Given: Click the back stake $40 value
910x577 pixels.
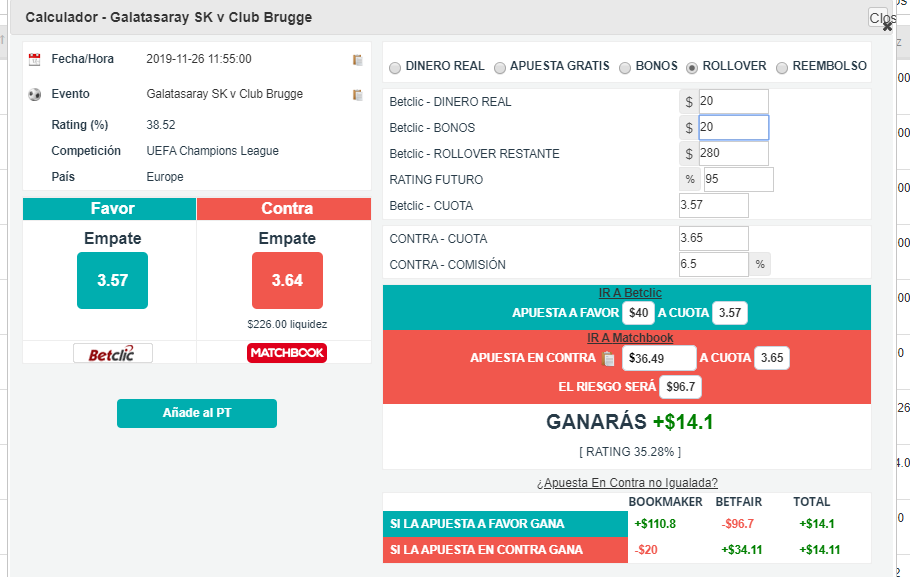Looking at the screenshot, I should (638, 313).
